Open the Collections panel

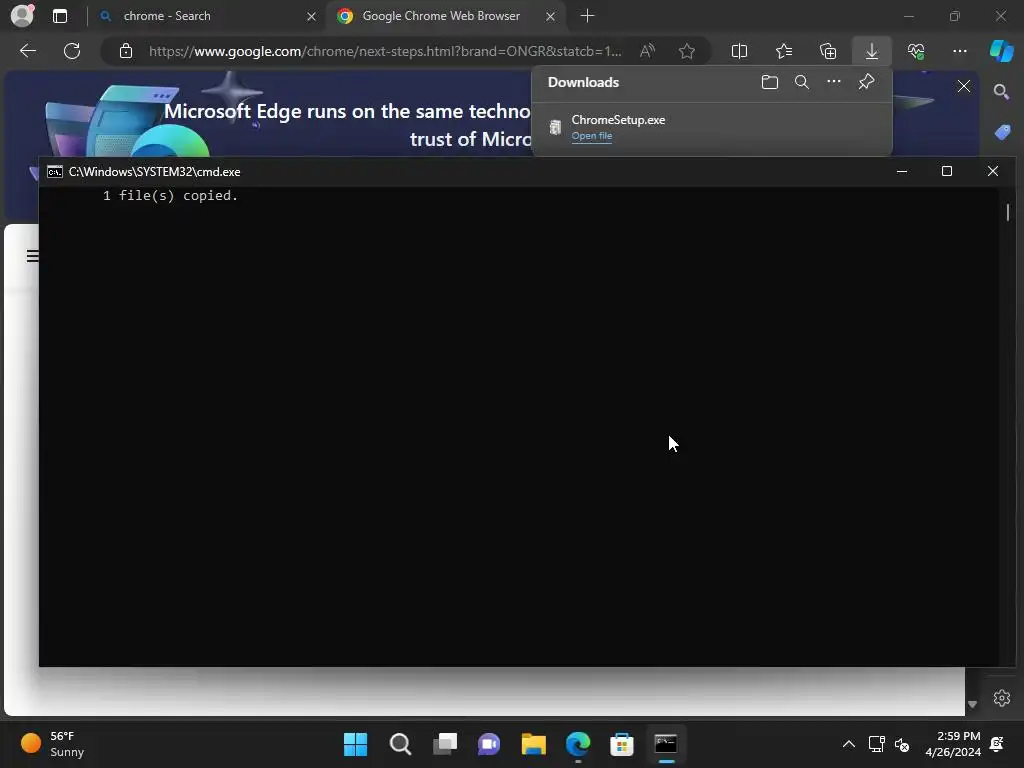(x=828, y=51)
